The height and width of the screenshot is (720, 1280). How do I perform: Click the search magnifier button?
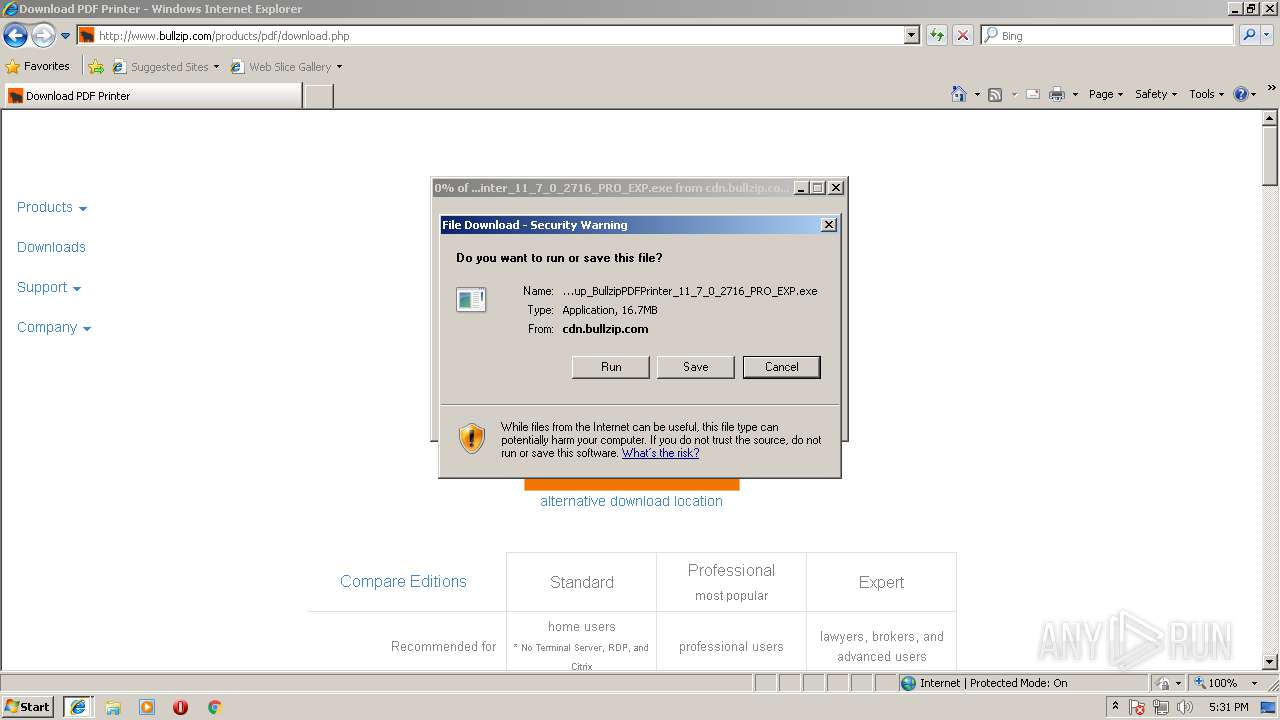(x=1249, y=35)
